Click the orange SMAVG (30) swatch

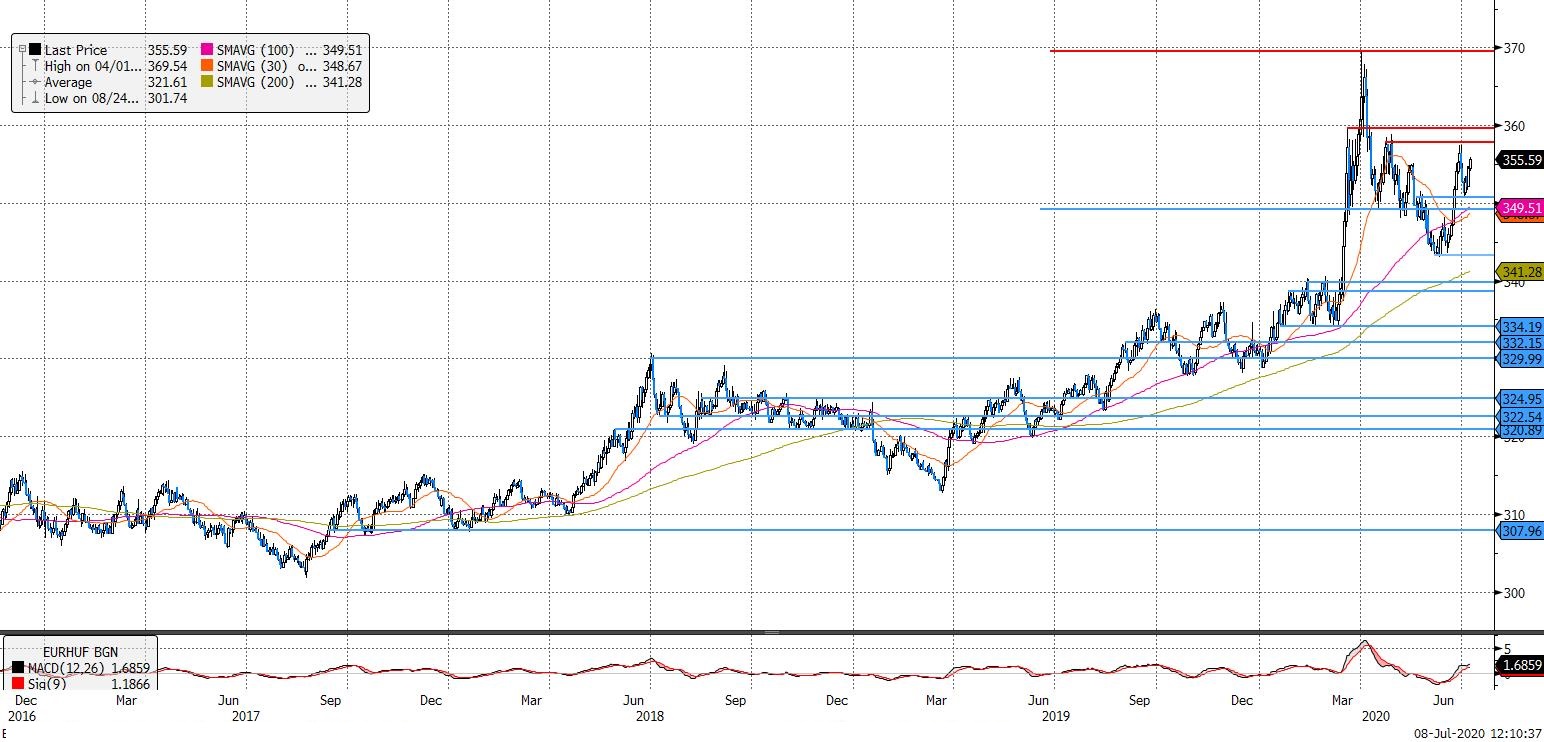coord(207,66)
